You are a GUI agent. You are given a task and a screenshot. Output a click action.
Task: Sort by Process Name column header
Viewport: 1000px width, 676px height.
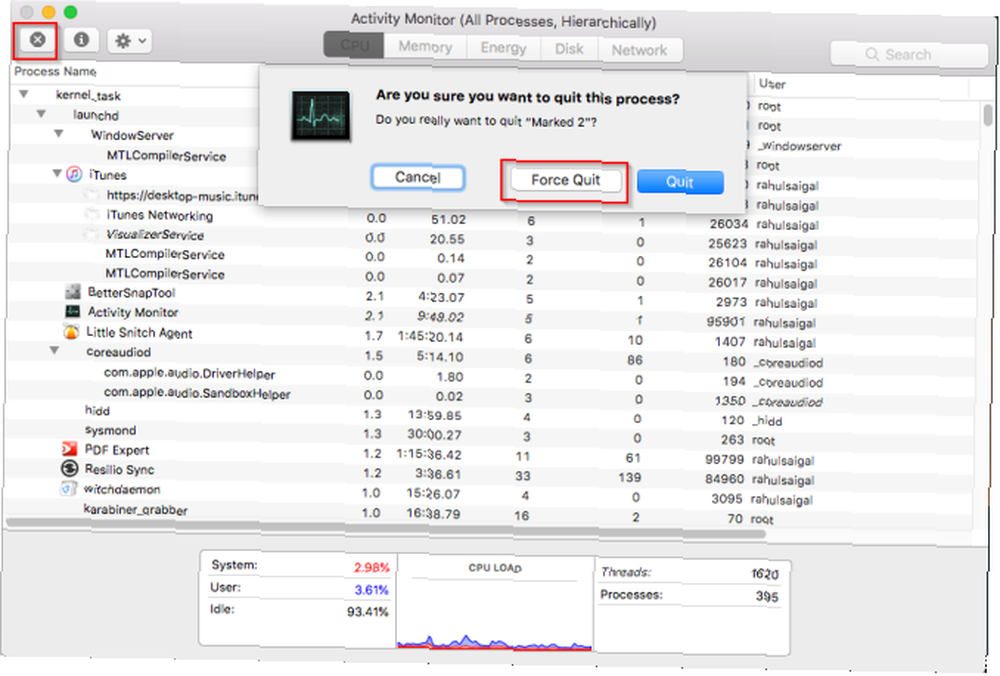coord(55,71)
